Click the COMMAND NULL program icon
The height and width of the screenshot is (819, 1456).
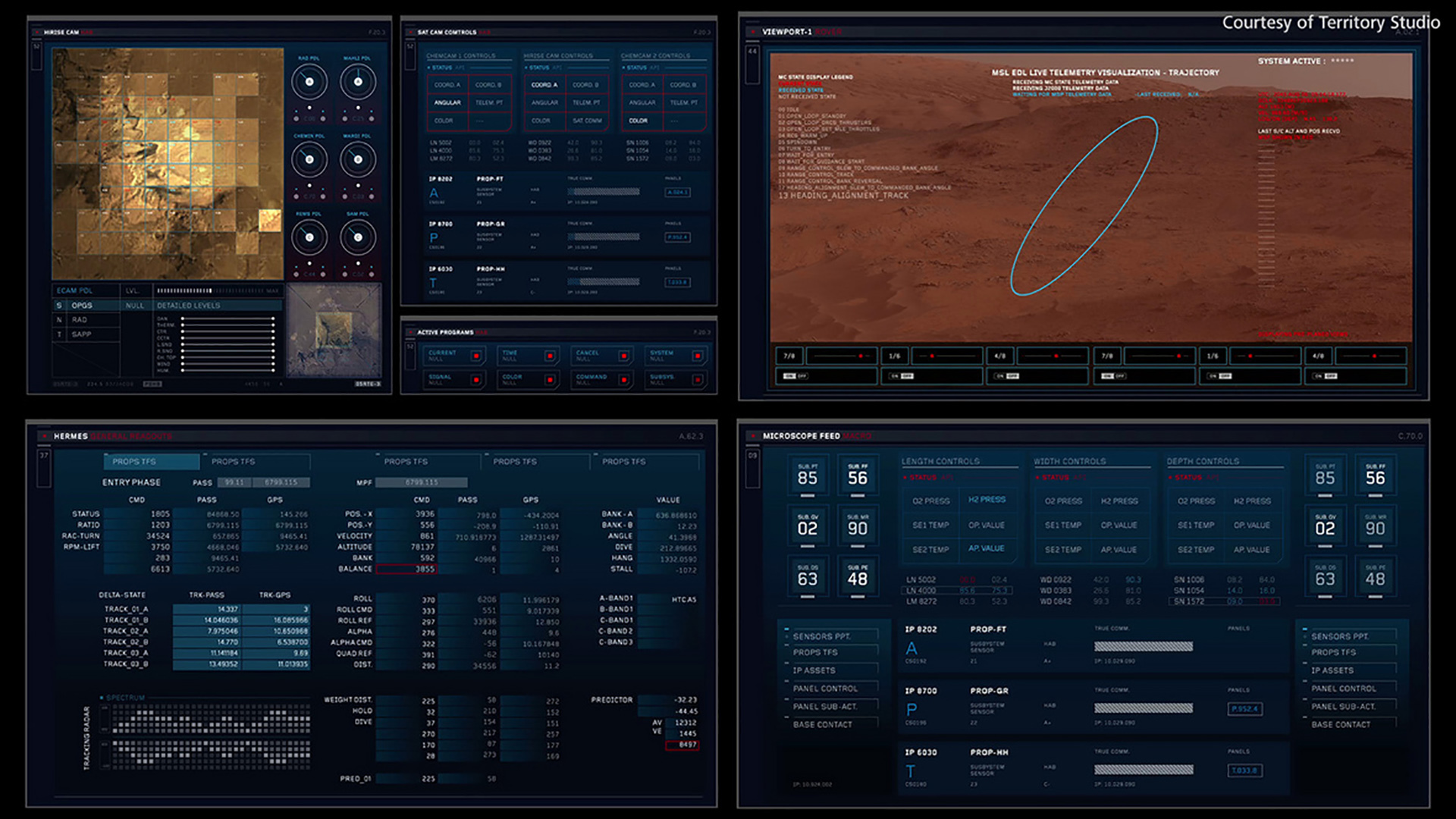tap(625, 381)
